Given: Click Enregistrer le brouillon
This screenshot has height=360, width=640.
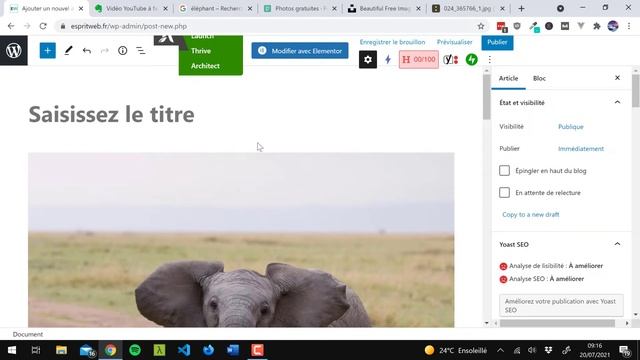Looking at the screenshot, I should (x=392, y=42).
